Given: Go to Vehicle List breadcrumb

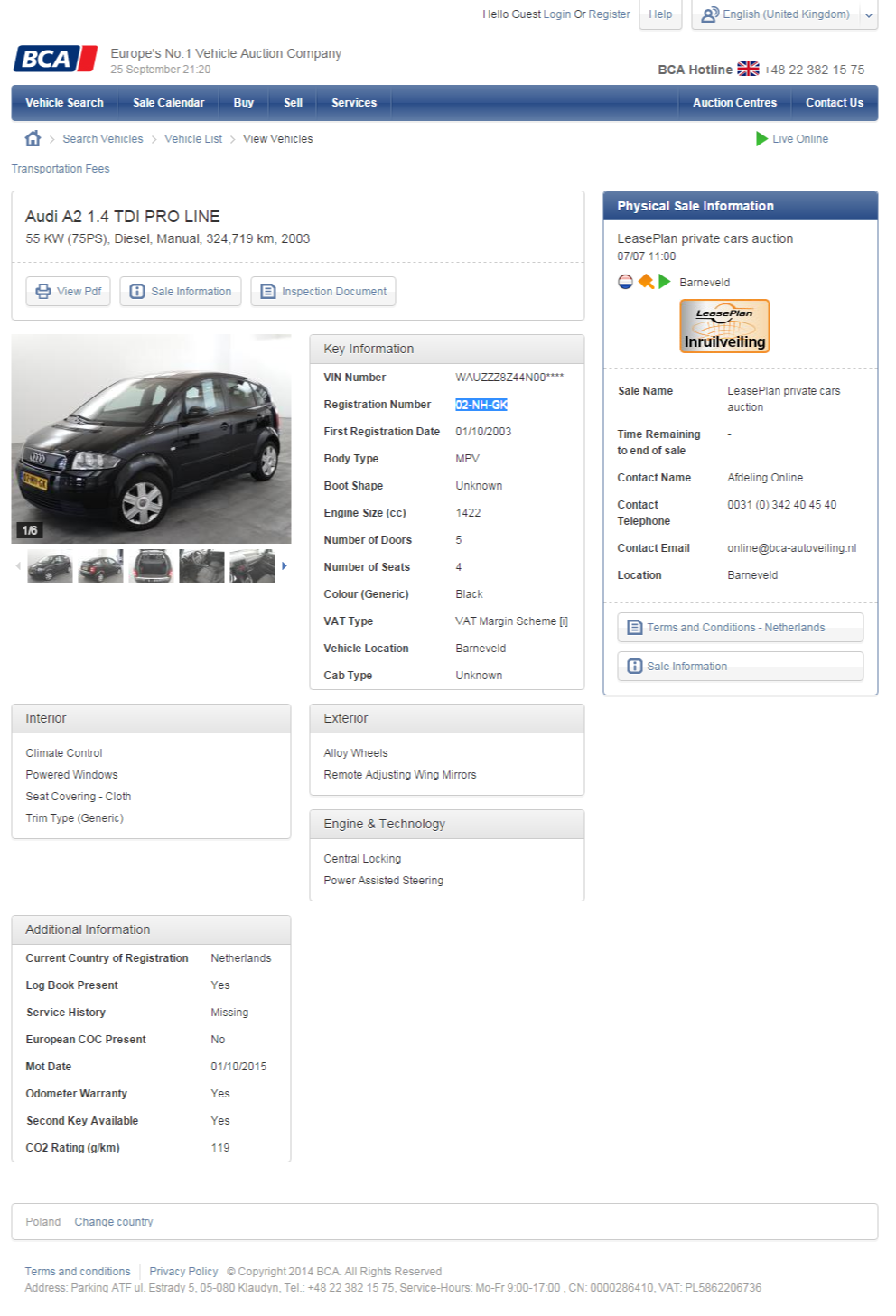Looking at the screenshot, I should coord(192,139).
